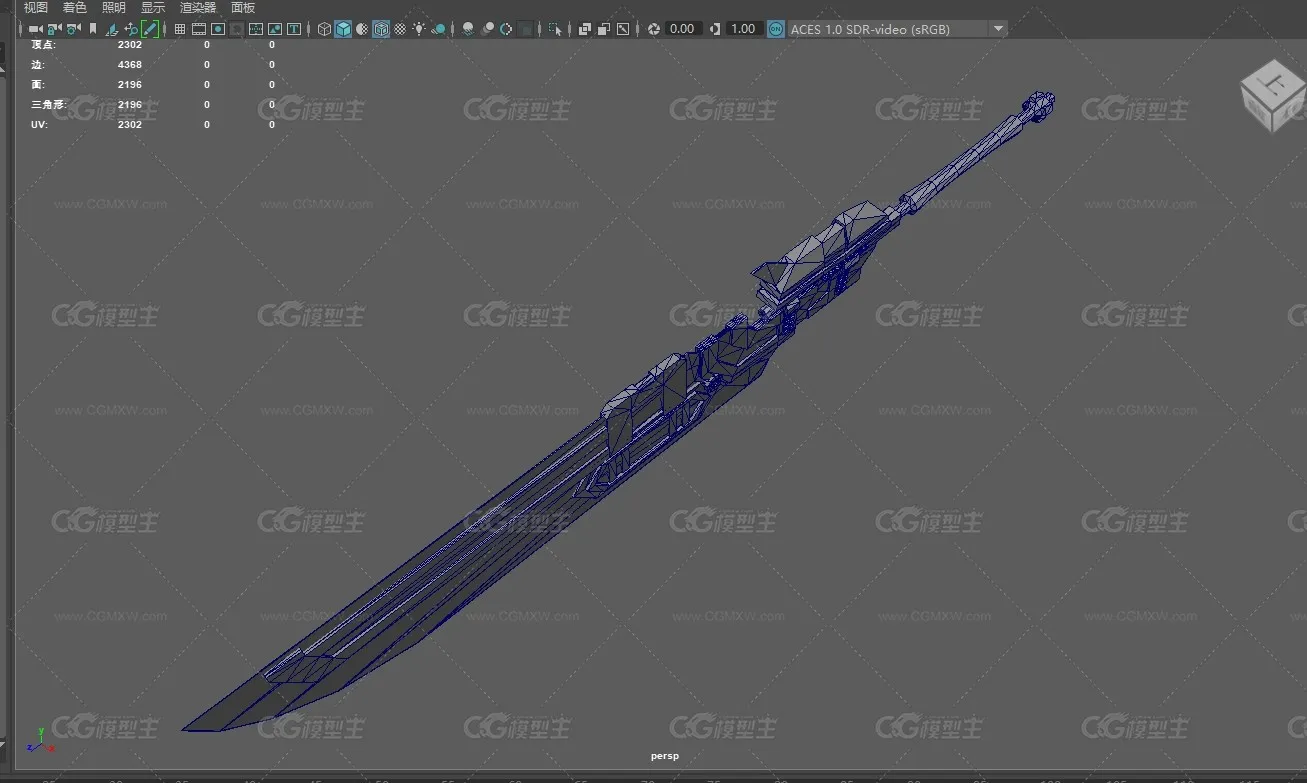Click the Lock Camera icon
The image size is (1307, 783).
[54, 29]
